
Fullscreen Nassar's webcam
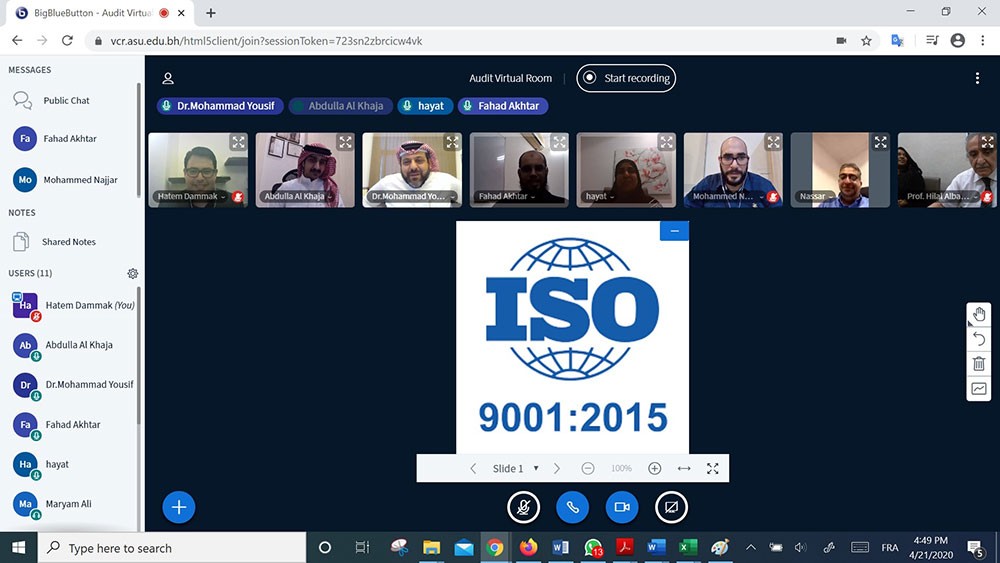pos(881,142)
